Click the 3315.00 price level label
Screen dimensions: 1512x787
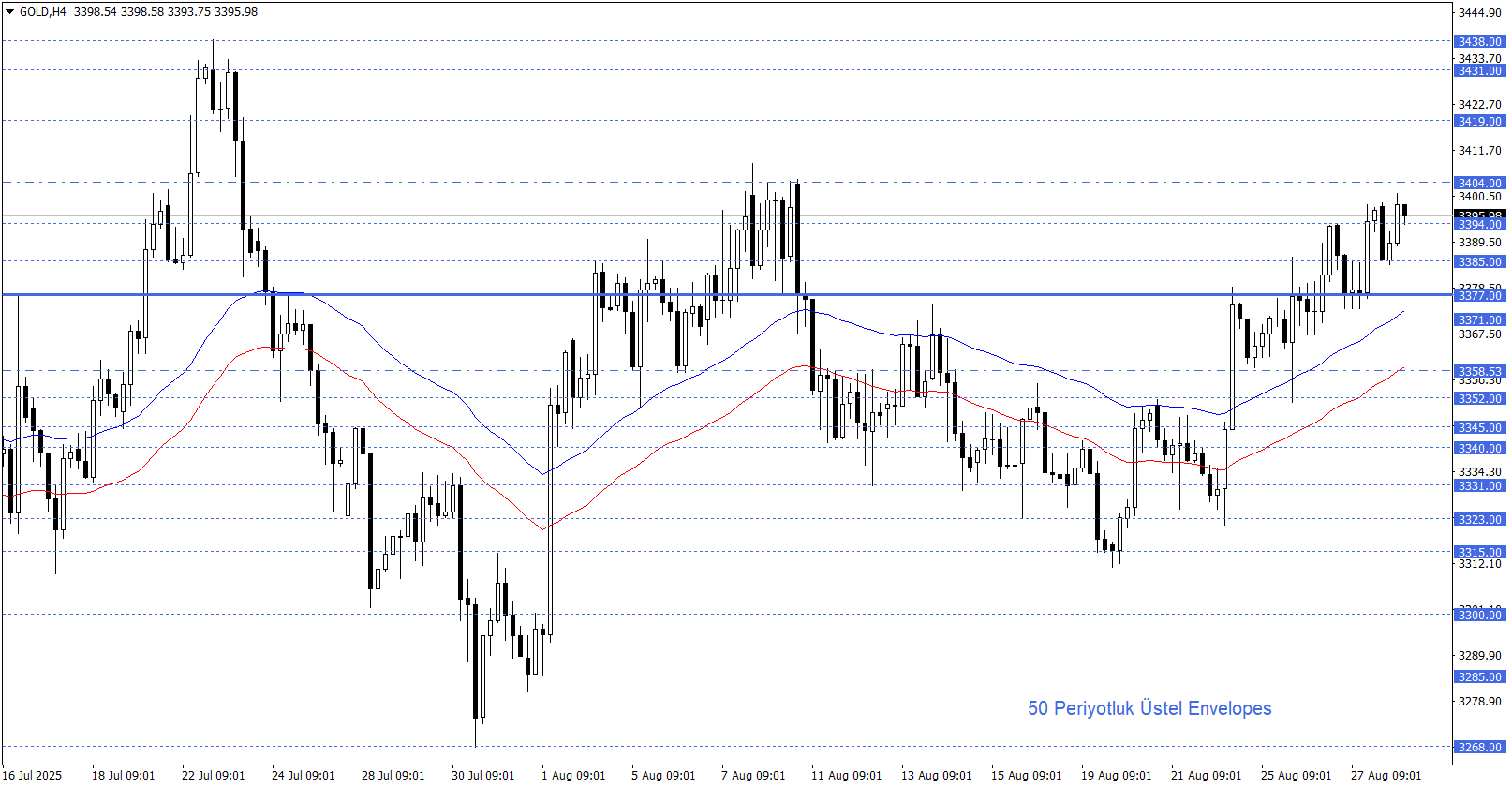pyautogui.click(x=1479, y=552)
